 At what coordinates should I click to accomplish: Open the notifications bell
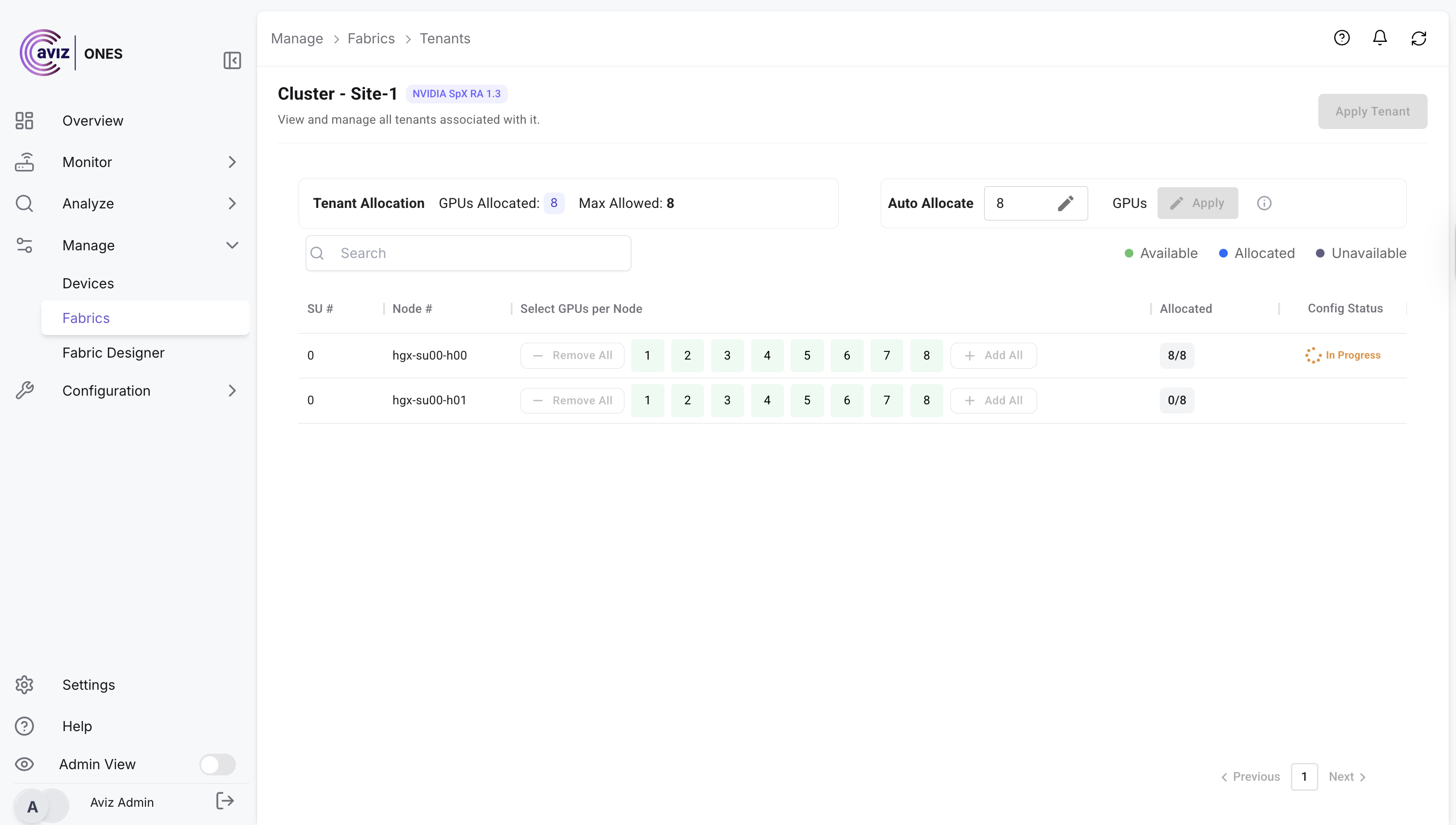(x=1379, y=38)
